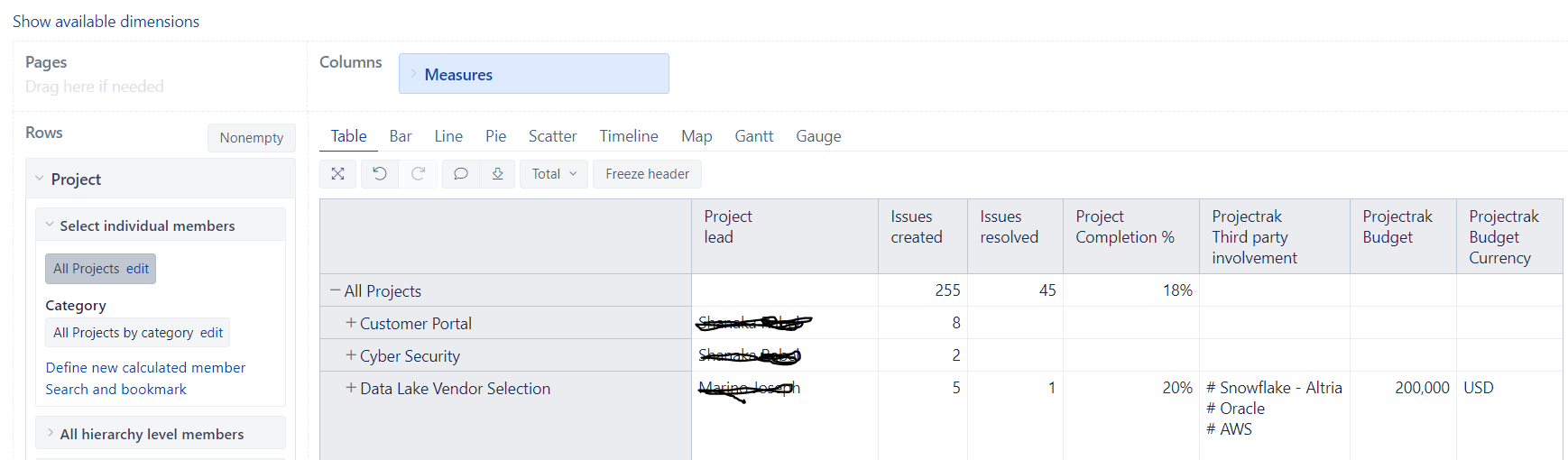This screenshot has width=1568, height=460.
Task: Click the # AWS entry
Action: tap(1229, 429)
